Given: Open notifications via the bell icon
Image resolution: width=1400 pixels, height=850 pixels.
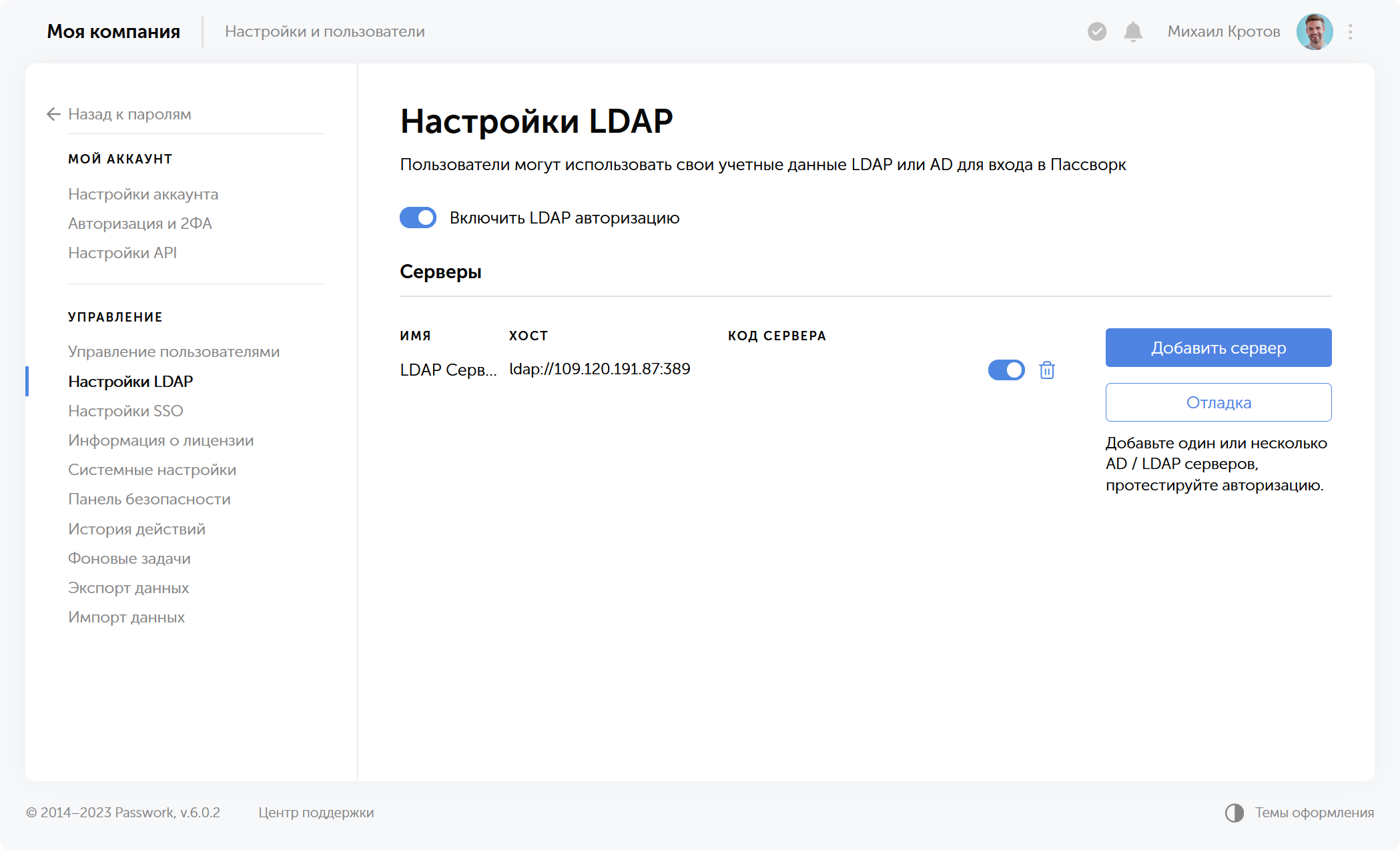Looking at the screenshot, I should pyautogui.click(x=1132, y=31).
